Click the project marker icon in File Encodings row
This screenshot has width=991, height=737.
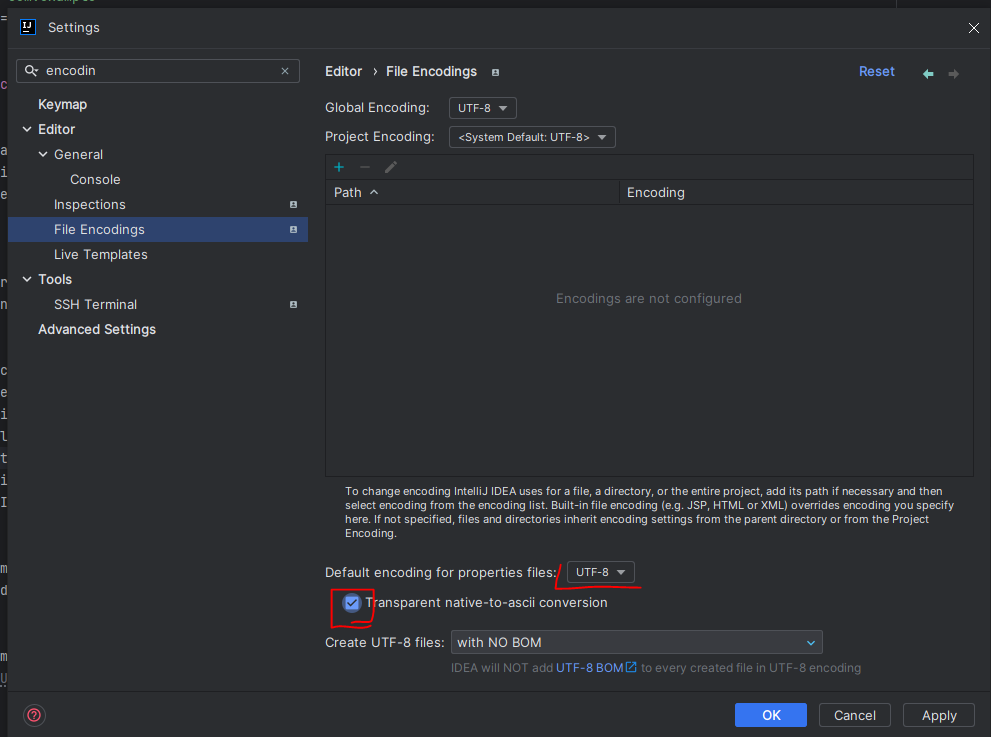click(293, 229)
